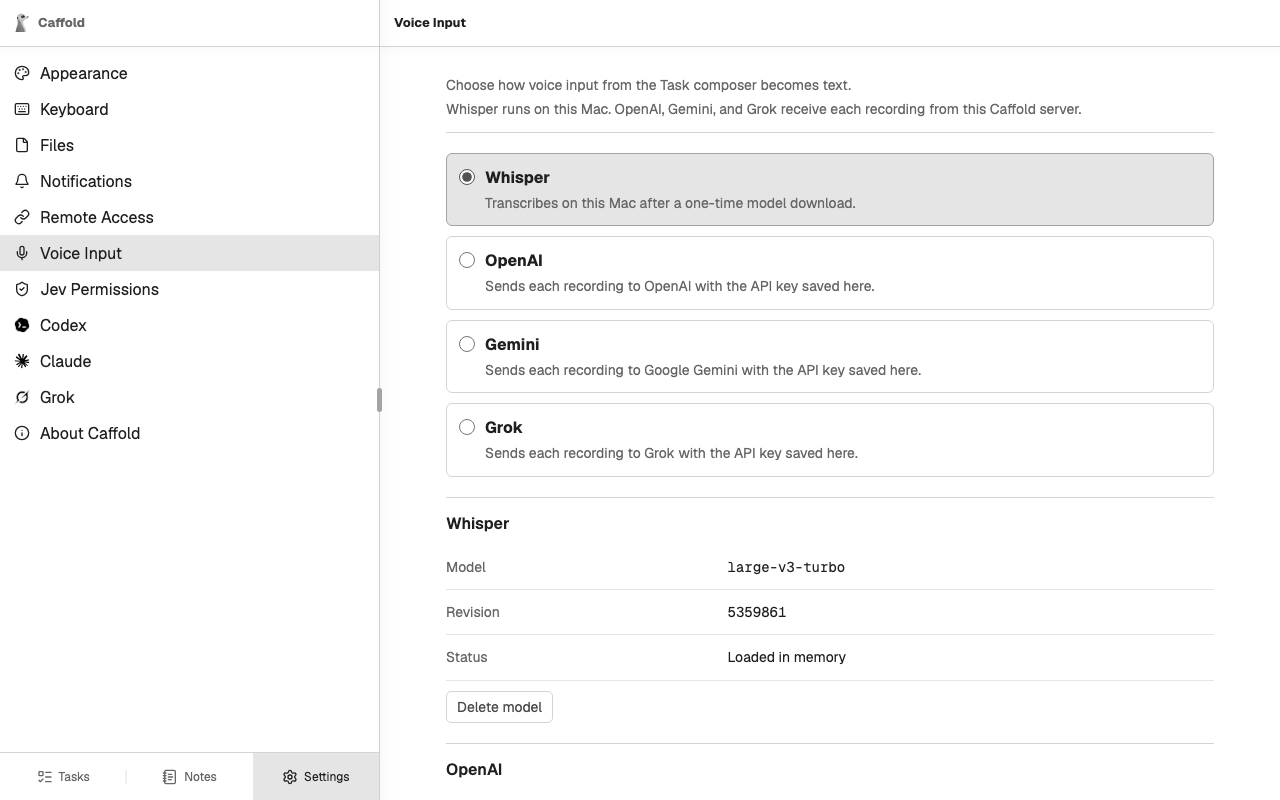This screenshot has width=1280, height=800.
Task: Open About Caffold page
Action: pyautogui.click(x=189, y=433)
